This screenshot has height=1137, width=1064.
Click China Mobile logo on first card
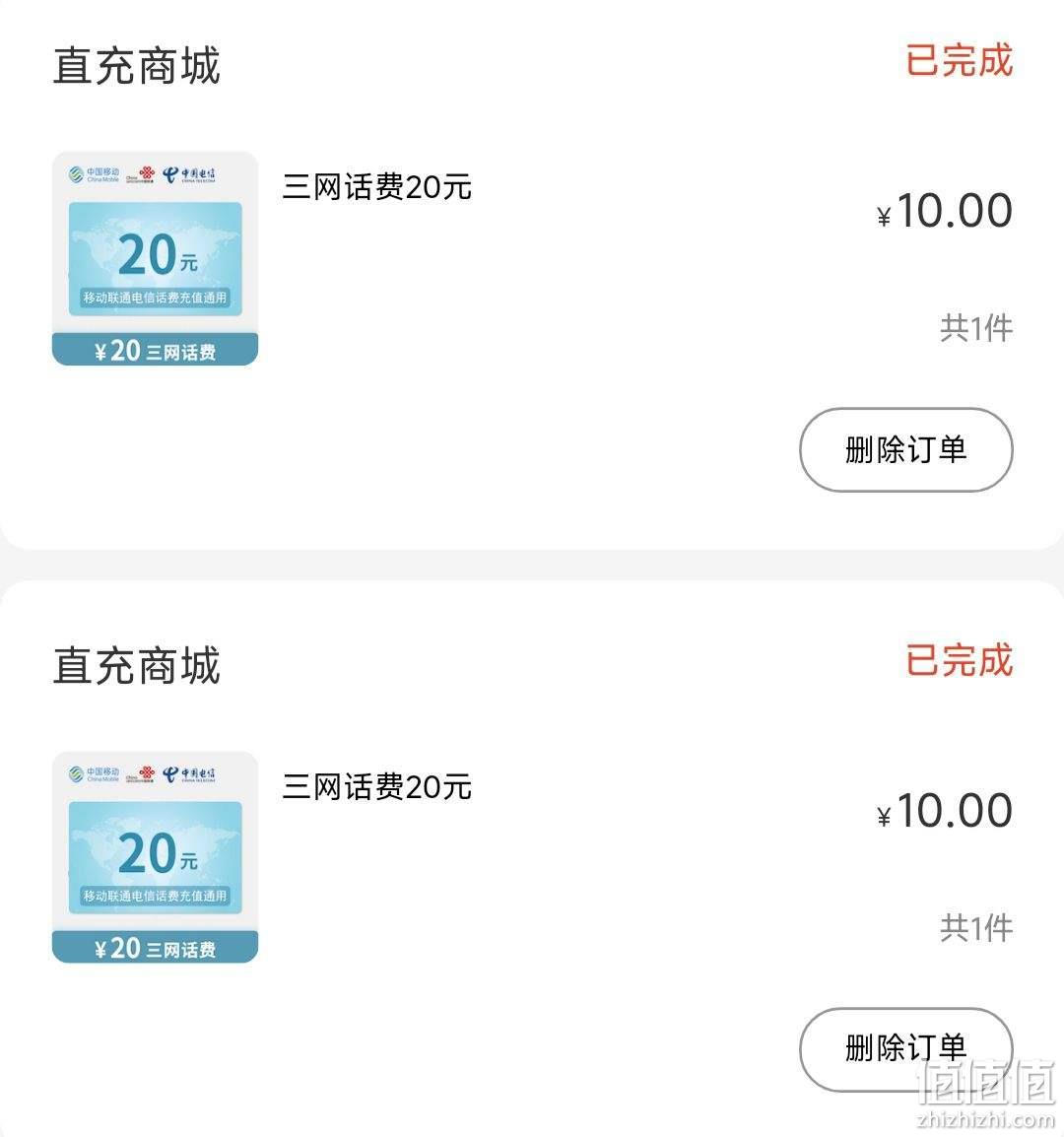94,174
